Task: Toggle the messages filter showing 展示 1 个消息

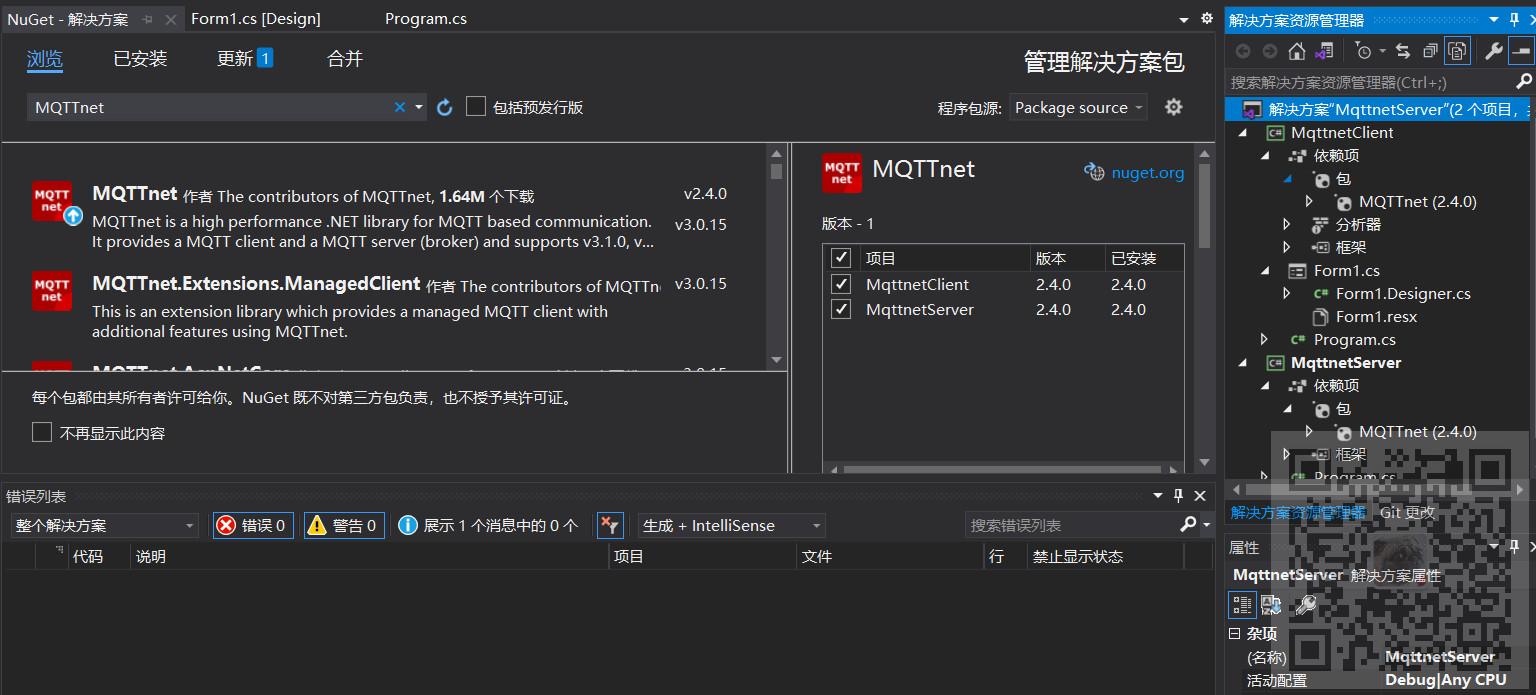Action: click(488, 525)
